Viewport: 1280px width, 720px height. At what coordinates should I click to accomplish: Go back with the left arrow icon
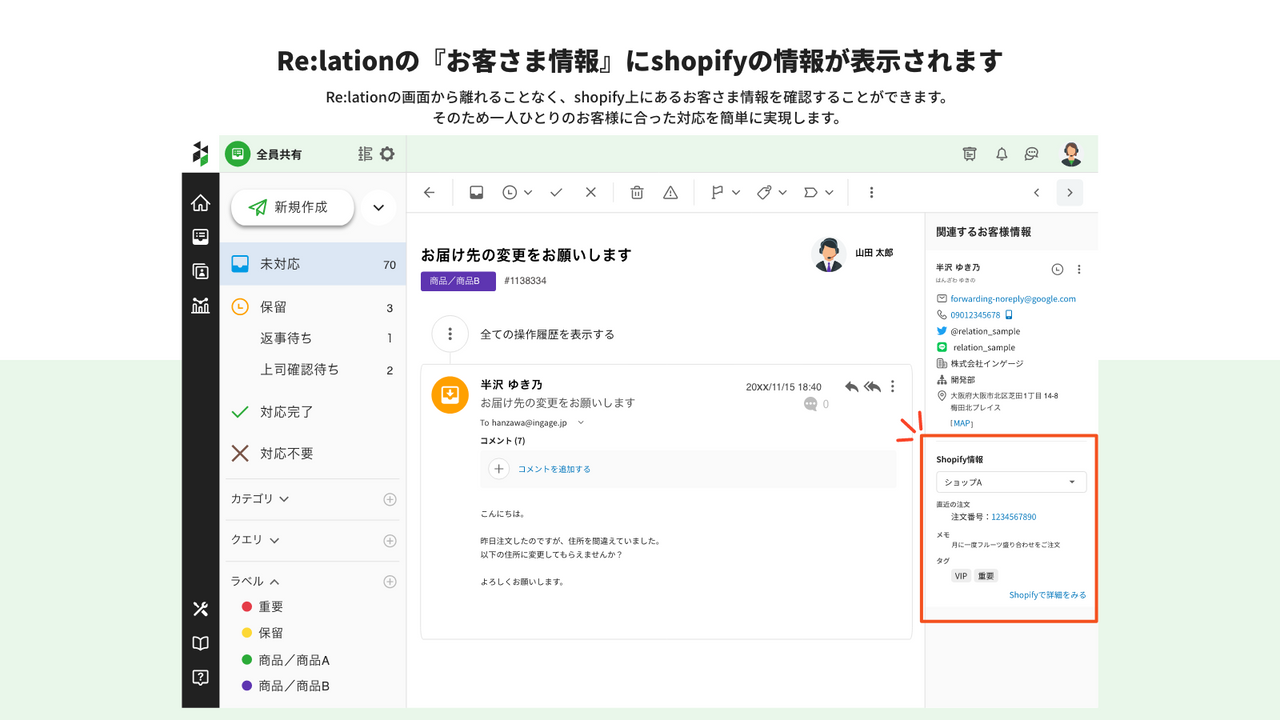coord(429,192)
